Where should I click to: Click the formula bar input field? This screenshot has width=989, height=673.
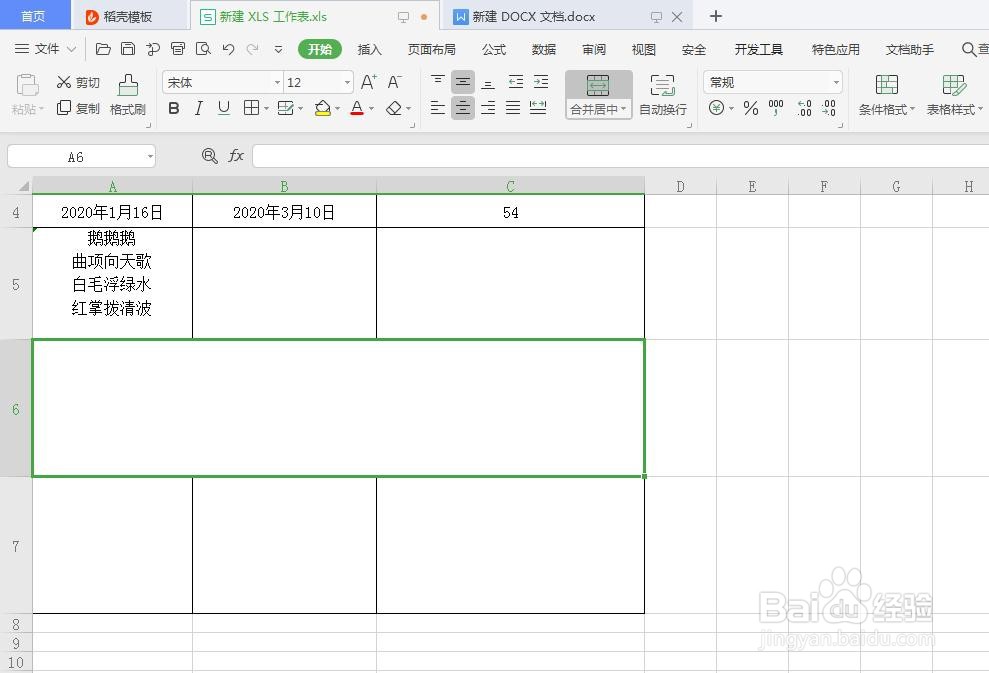(x=621, y=156)
